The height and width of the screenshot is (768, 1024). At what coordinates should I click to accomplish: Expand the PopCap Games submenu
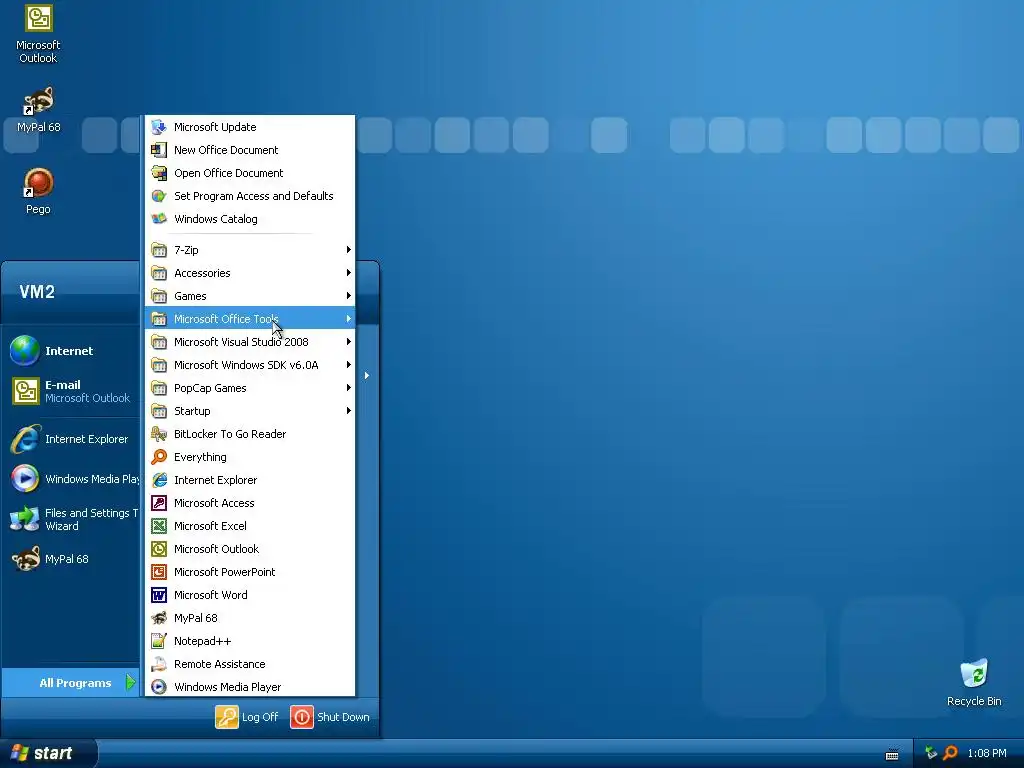pos(250,388)
